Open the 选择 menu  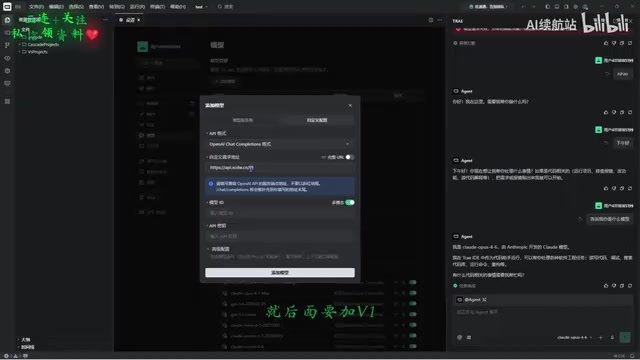[x=76, y=7]
